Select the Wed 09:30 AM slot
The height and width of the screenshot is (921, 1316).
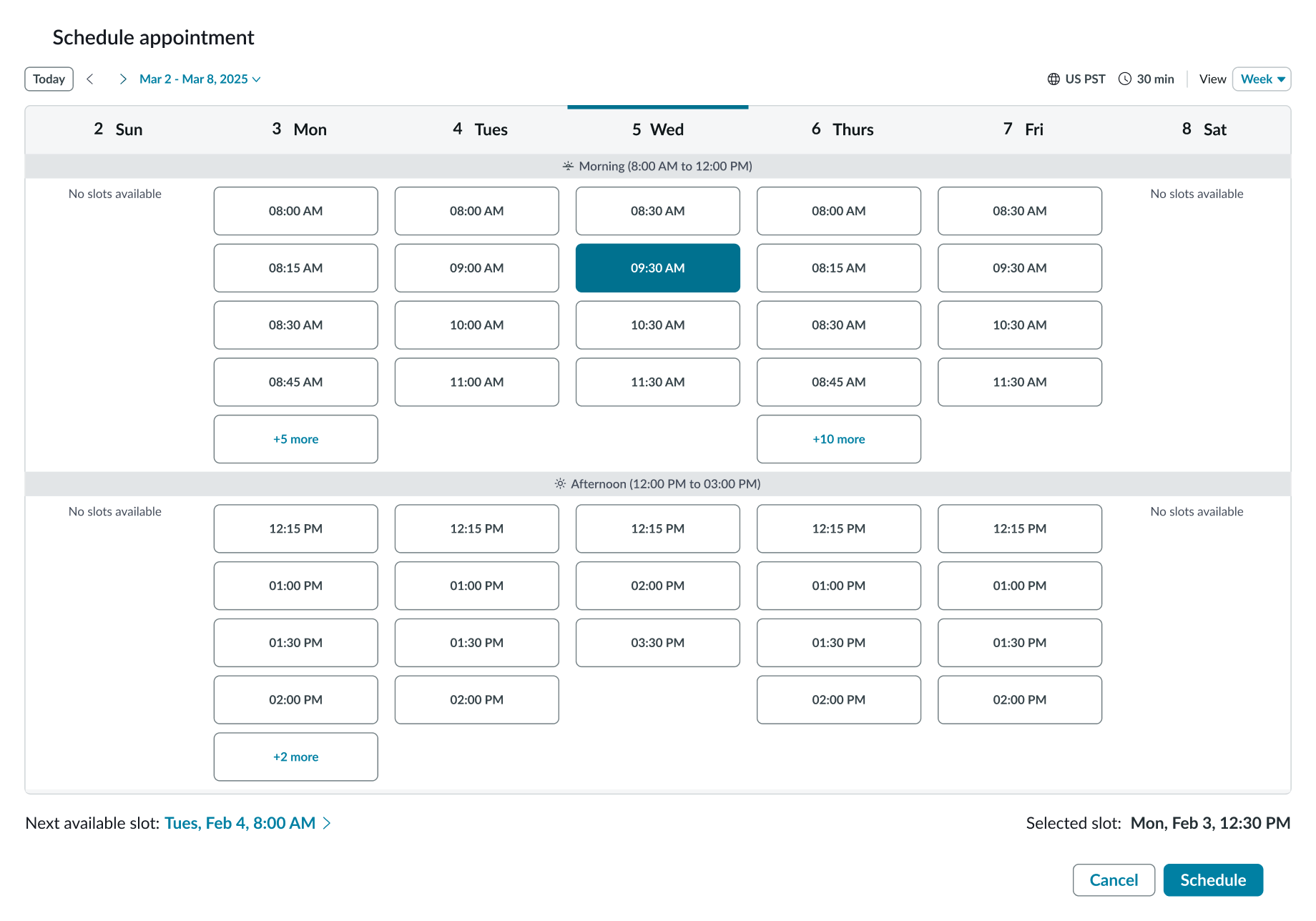tap(657, 268)
